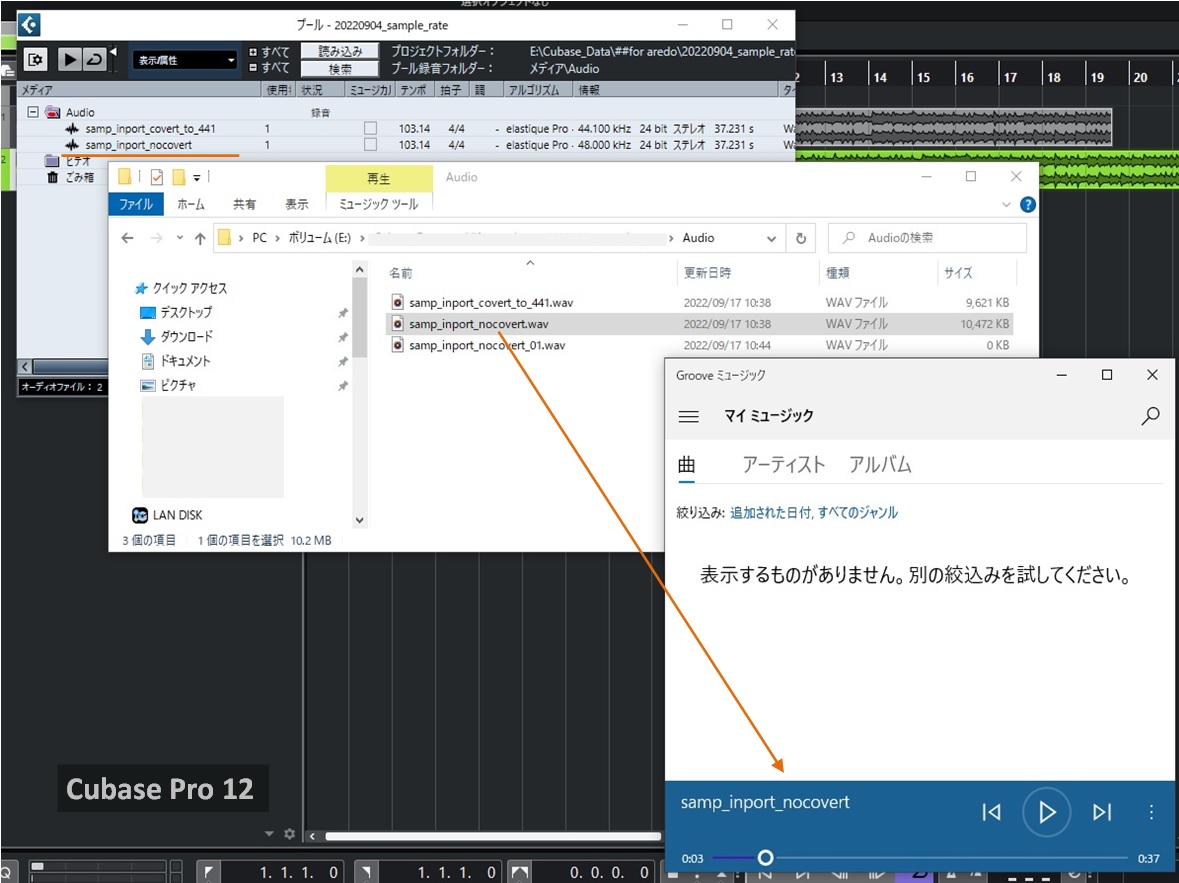This screenshot has width=1179, height=883.
Task: Open recent locations dropdown in Explorer
Action: 180,238
